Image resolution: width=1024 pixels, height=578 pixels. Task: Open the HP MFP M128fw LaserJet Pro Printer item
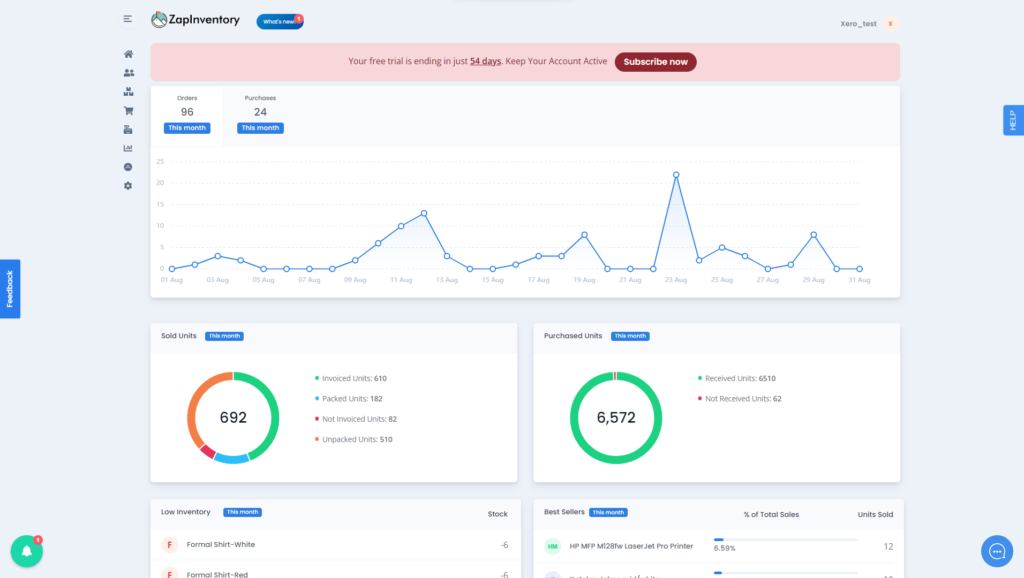pos(631,546)
